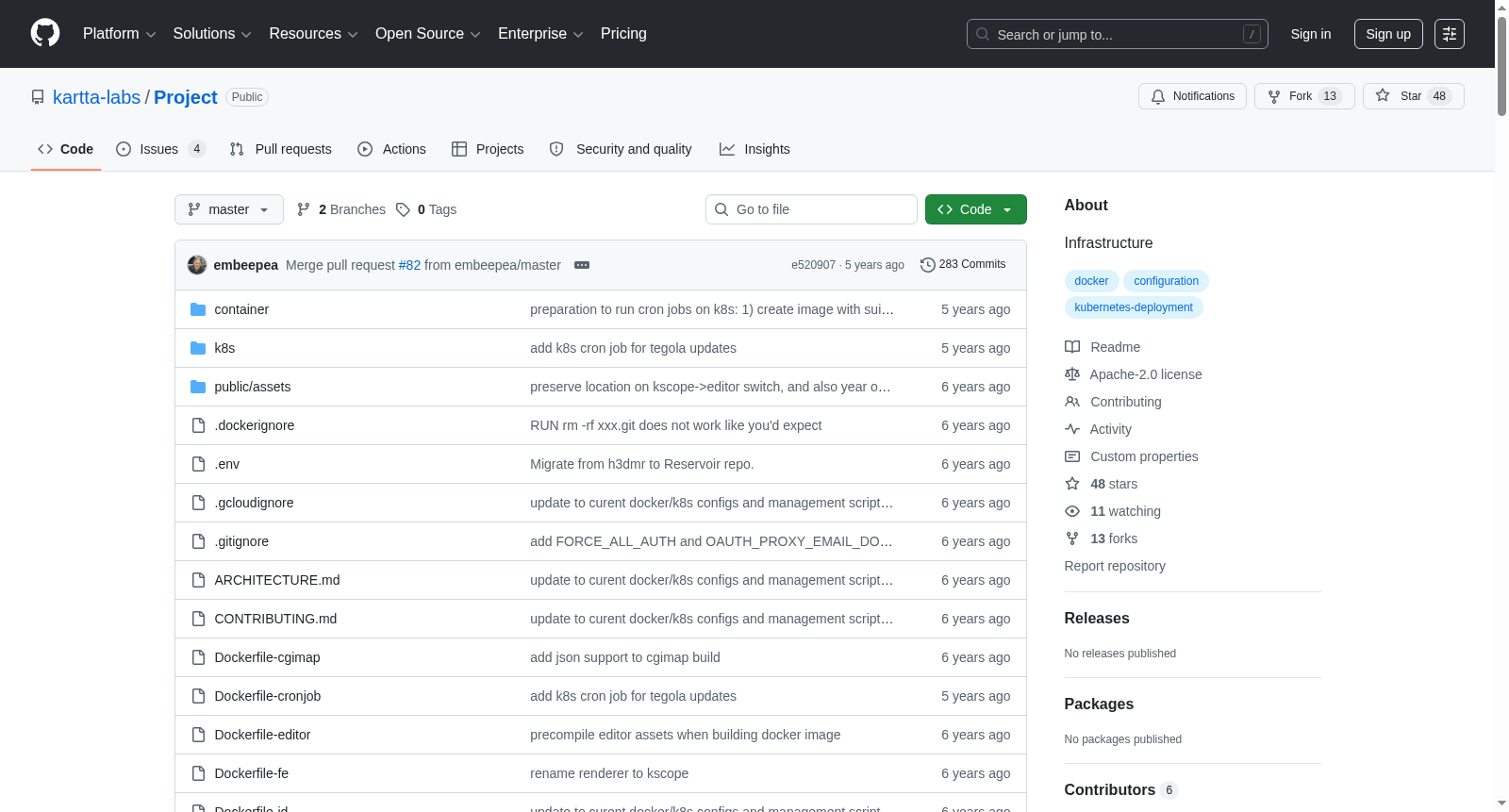Open the embeepea commit author link
Screen dimensions: 1509x812
pyautogui.click(x=246, y=265)
